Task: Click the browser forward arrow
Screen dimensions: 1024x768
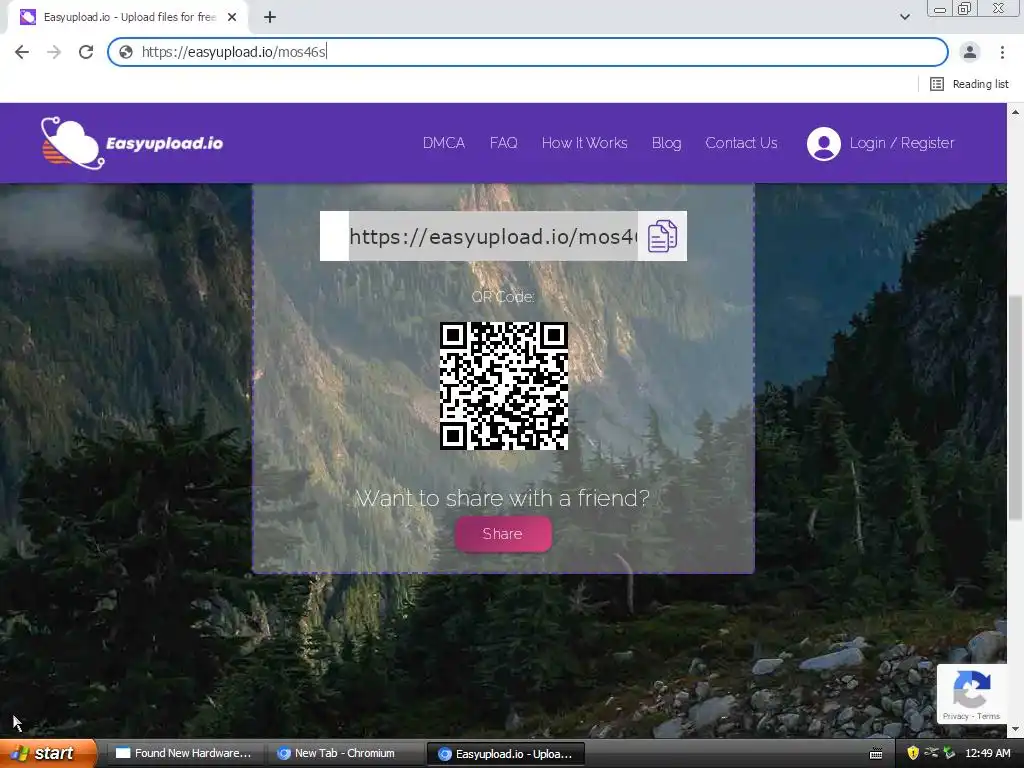Action: pyautogui.click(x=54, y=52)
